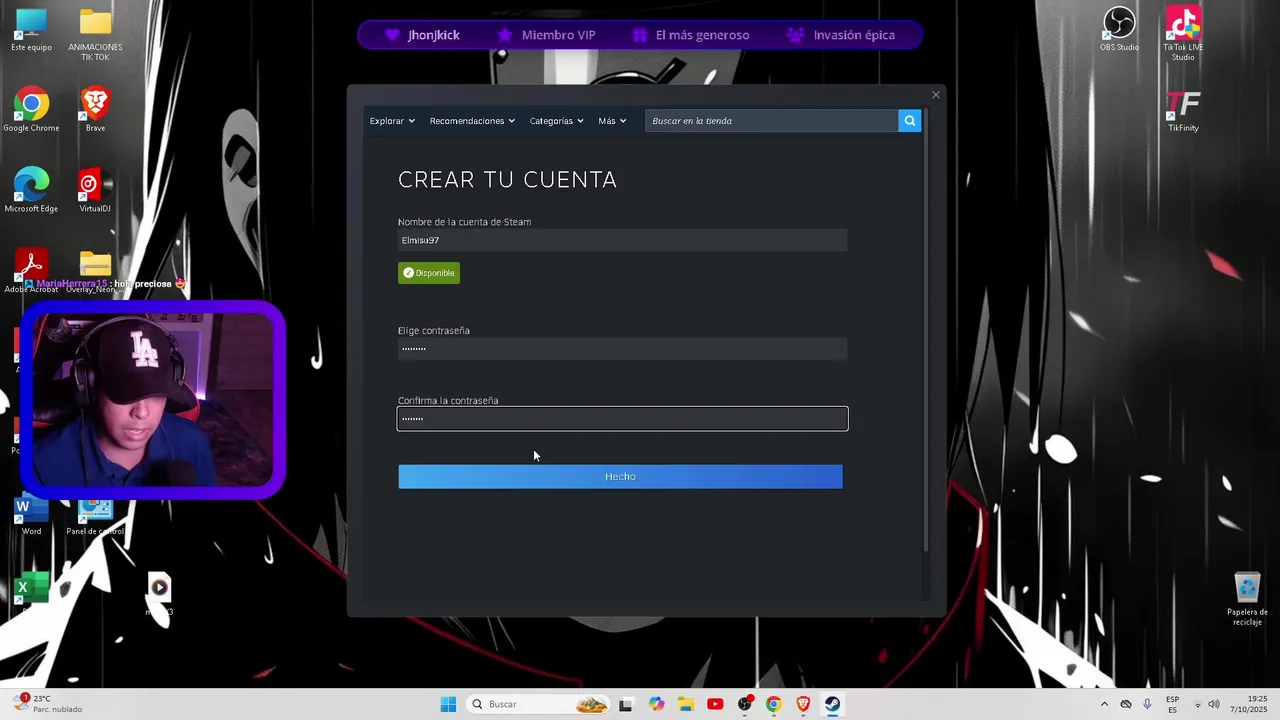The height and width of the screenshot is (720, 1280).
Task: Click the store search magnifier button
Action: (x=909, y=121)
